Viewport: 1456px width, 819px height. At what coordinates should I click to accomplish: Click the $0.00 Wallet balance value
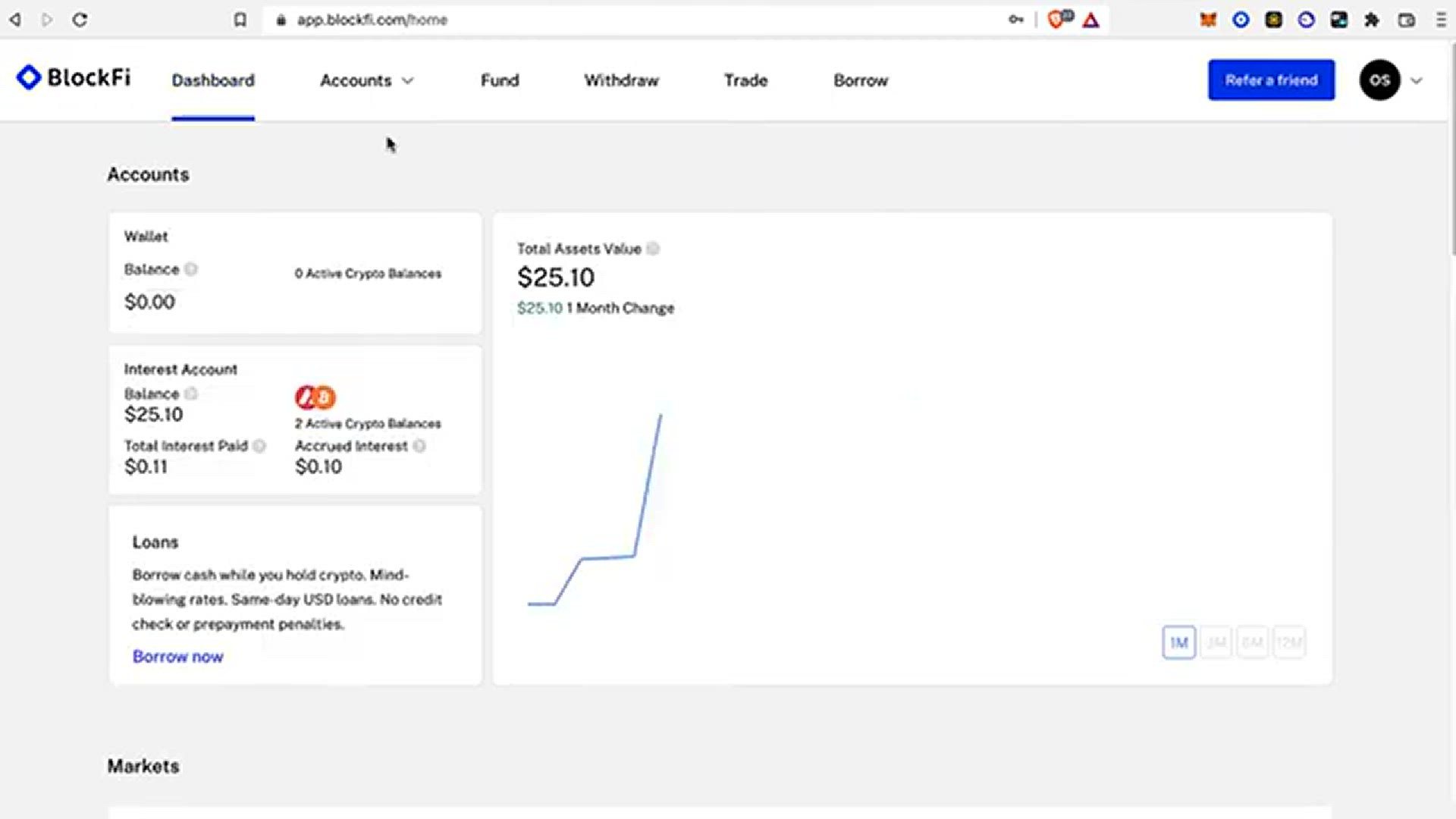149,302
